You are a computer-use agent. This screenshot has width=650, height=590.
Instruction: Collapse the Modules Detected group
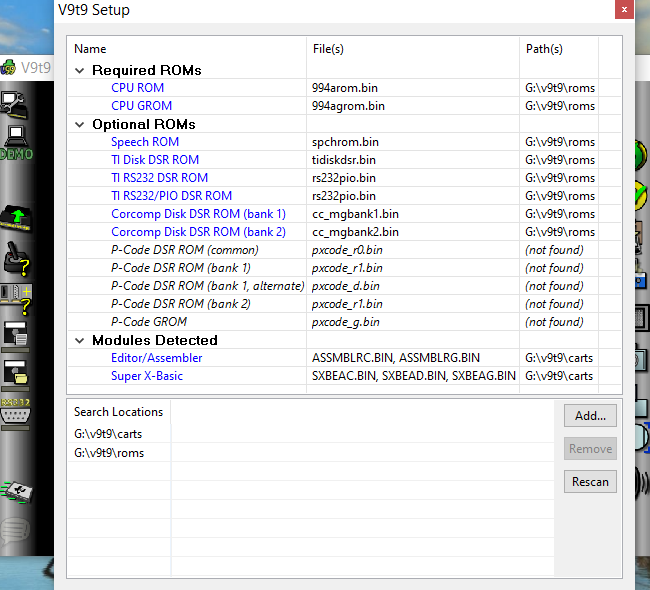click(x=80, y=340)
